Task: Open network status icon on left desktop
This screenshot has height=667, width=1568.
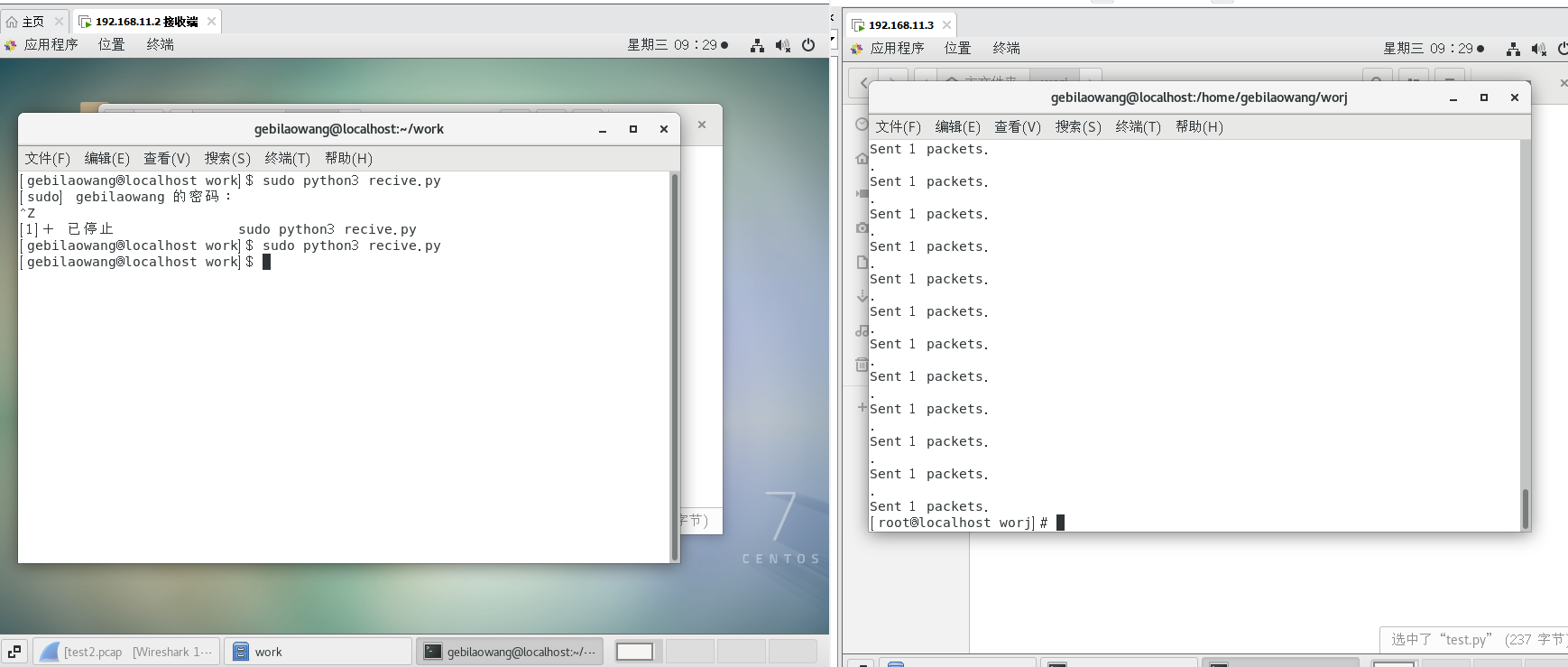Action: pyautogui.click(x=757, y=45)
